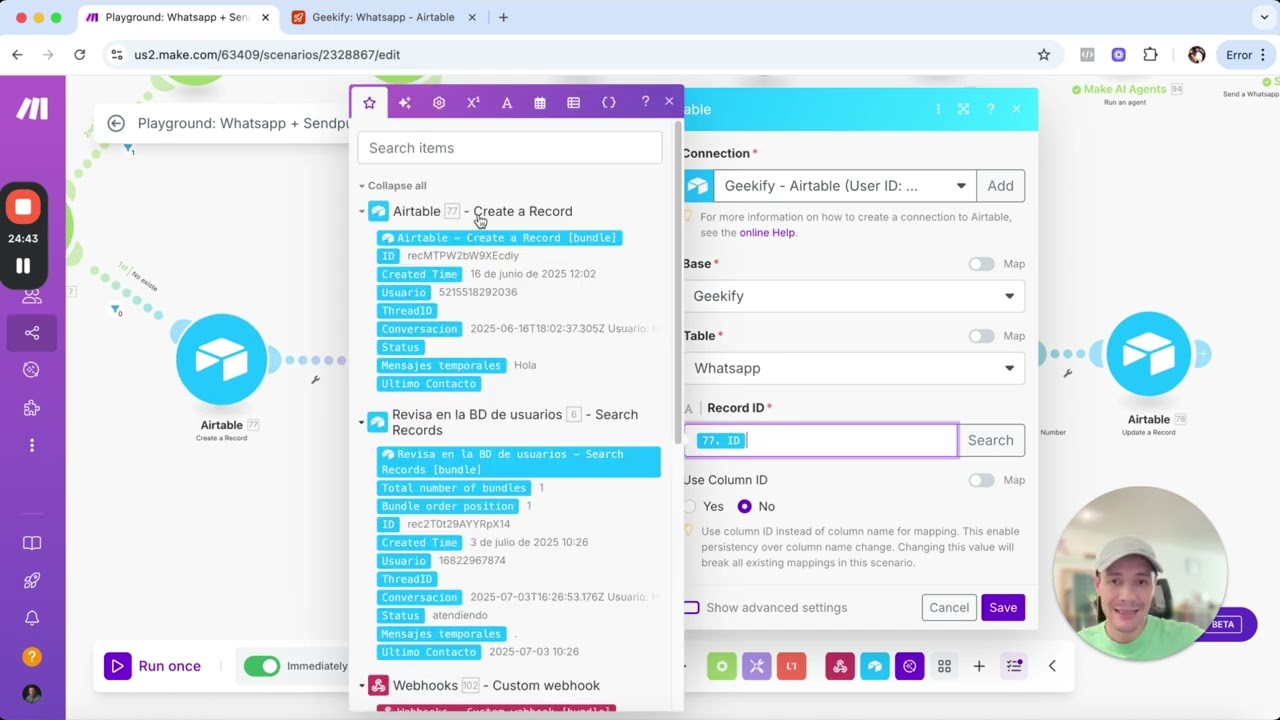
Task: Collapse Airtable Create a Record group
Action: tap(362, 212)
